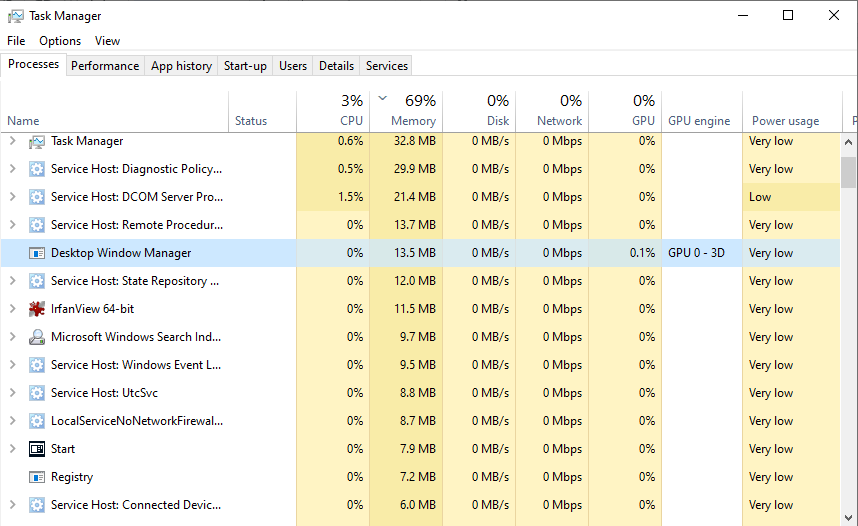Maximize the Task Manager window
The width and height of the screenshot is (858, 526).
point(788,15)
